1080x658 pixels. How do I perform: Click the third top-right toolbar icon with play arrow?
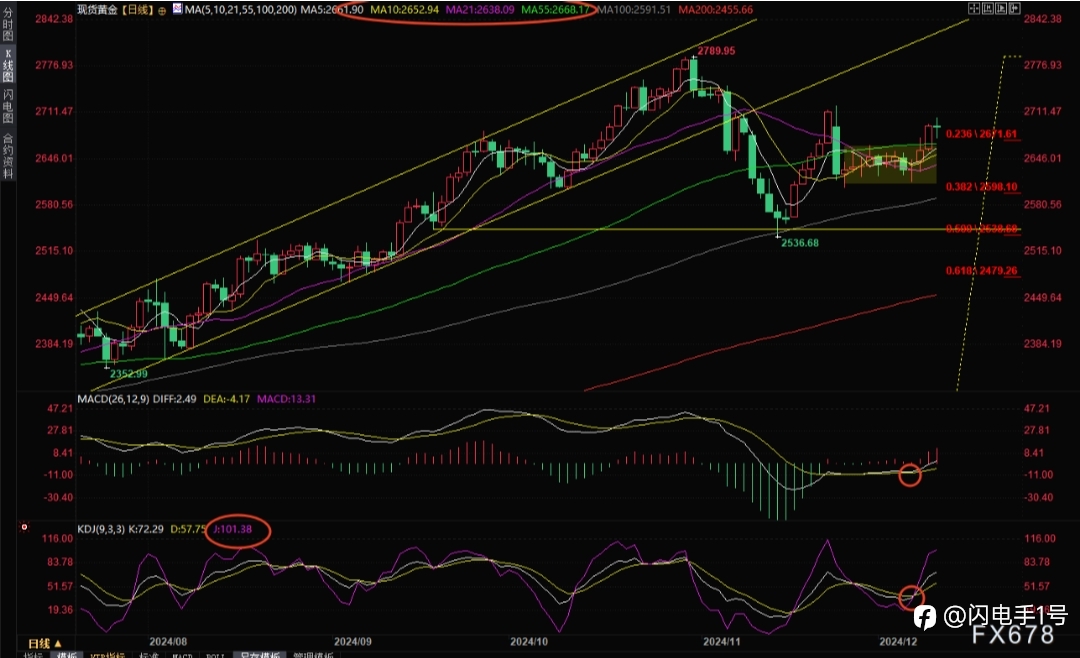1001,8
